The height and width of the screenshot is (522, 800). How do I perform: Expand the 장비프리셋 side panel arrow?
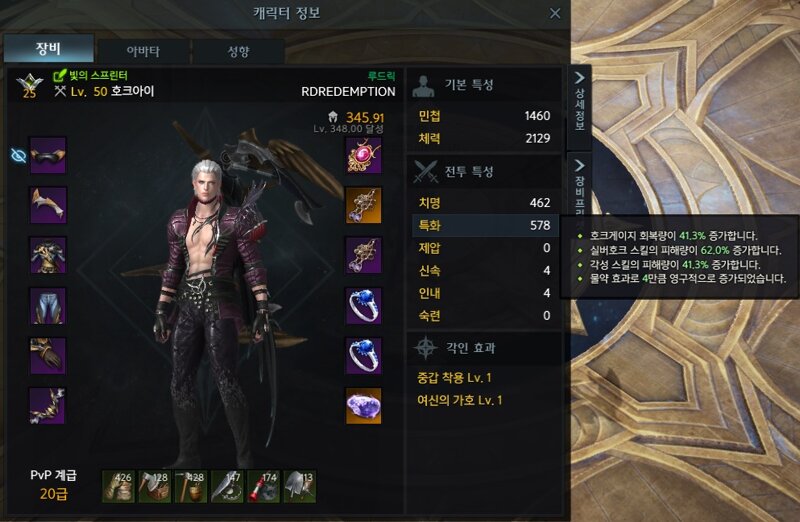[x=580, y=165]
